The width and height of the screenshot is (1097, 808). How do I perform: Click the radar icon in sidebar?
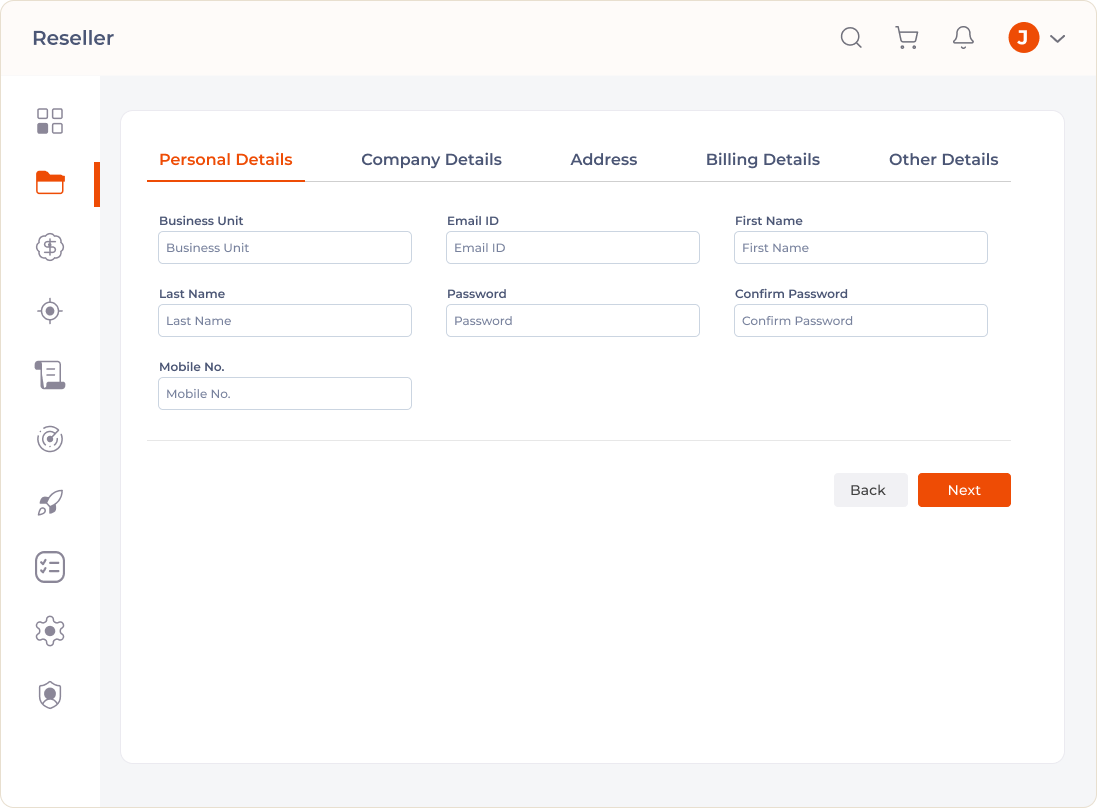tap(50, 439)
